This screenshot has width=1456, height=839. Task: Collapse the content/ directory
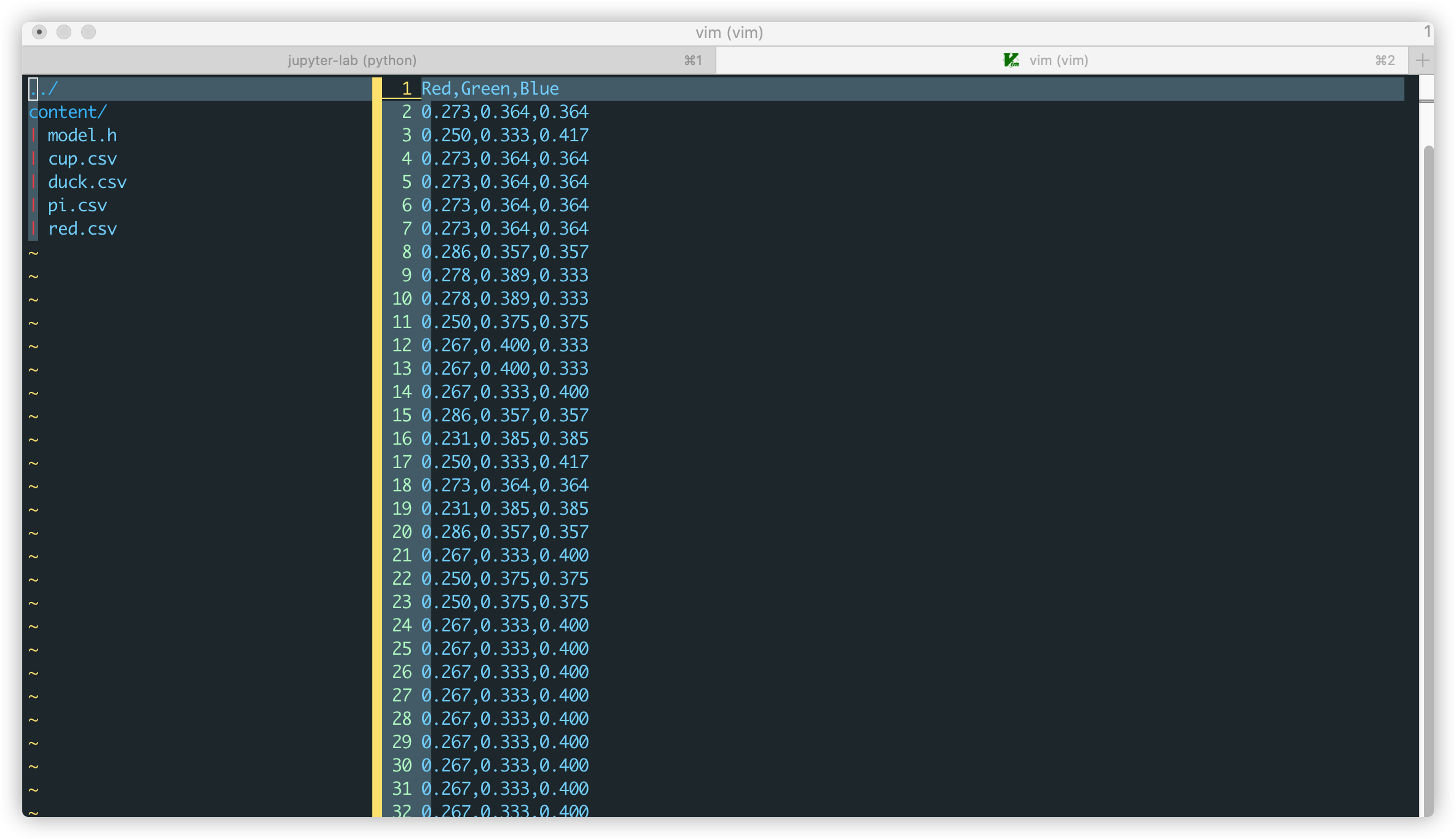68,112
